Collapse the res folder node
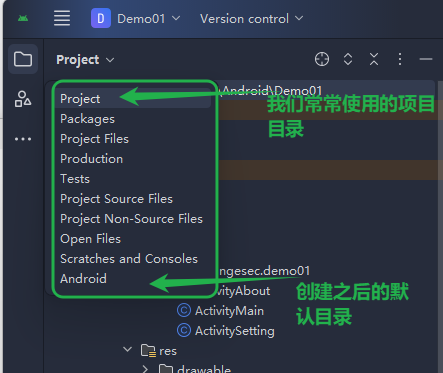The height and width of the screenshot is (373, 443). tap(127, 349)
